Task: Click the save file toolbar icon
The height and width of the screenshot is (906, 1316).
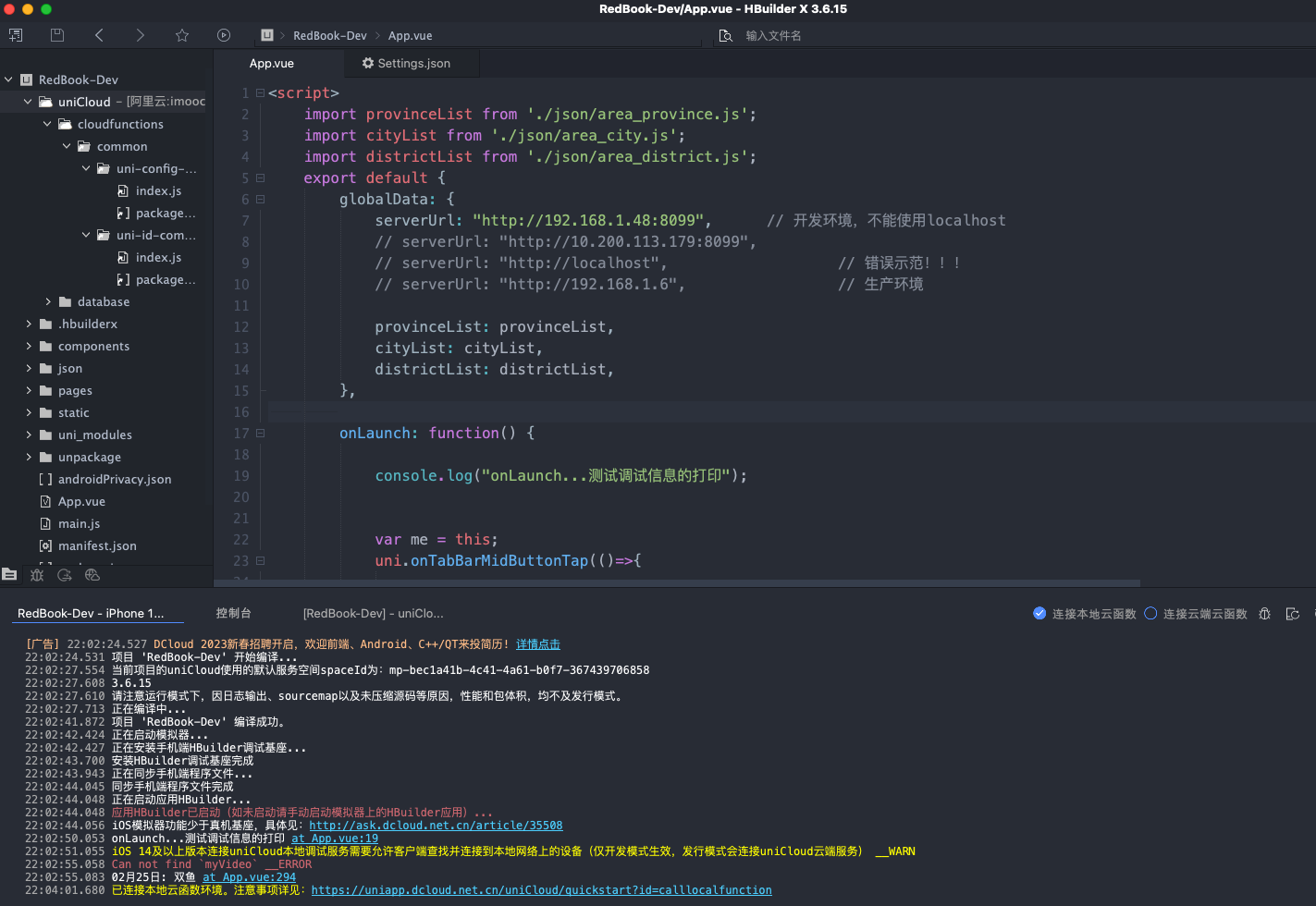Action: (57, 35)
